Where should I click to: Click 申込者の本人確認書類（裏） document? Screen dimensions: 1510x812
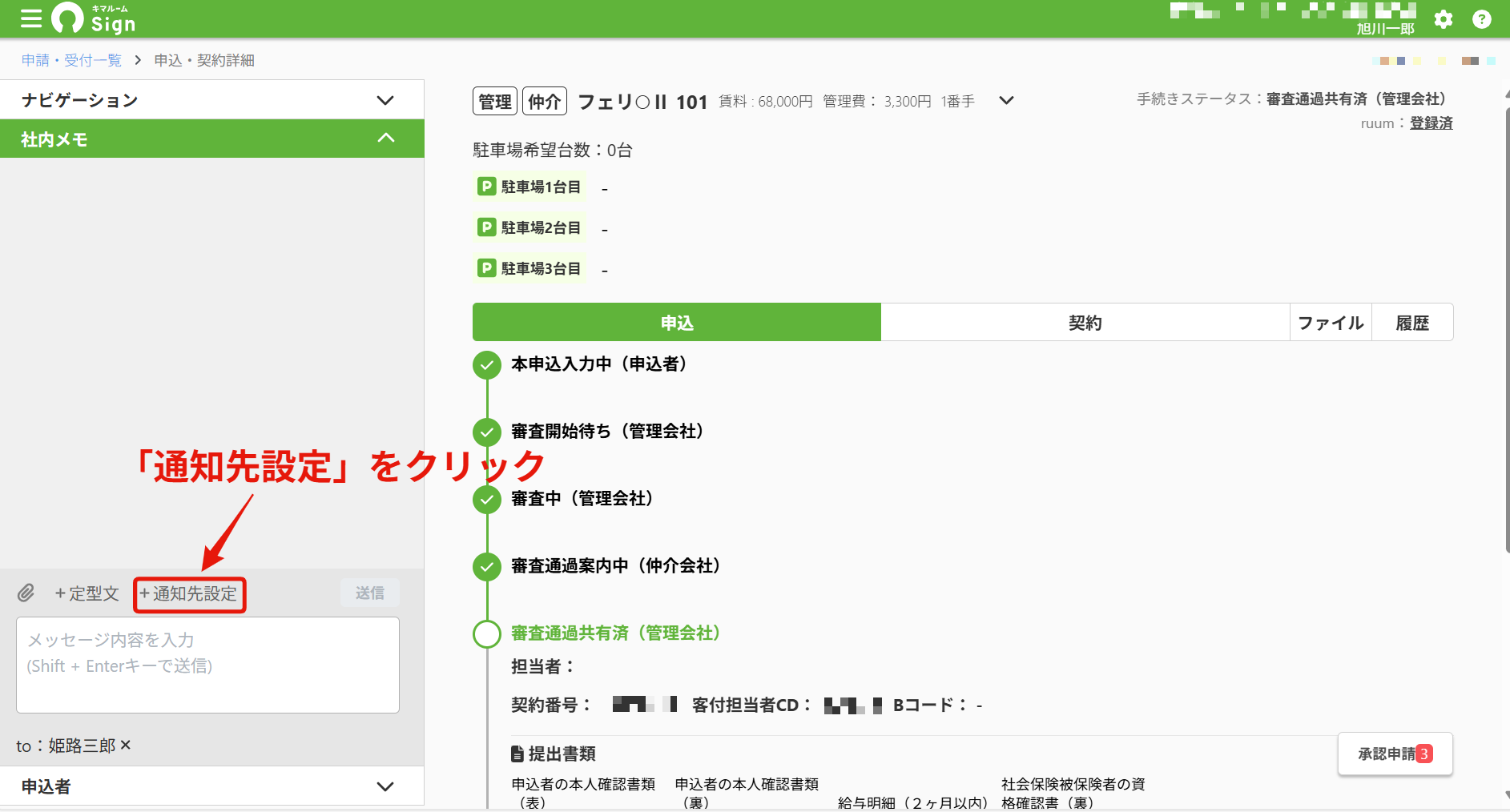tap(747, 793)
